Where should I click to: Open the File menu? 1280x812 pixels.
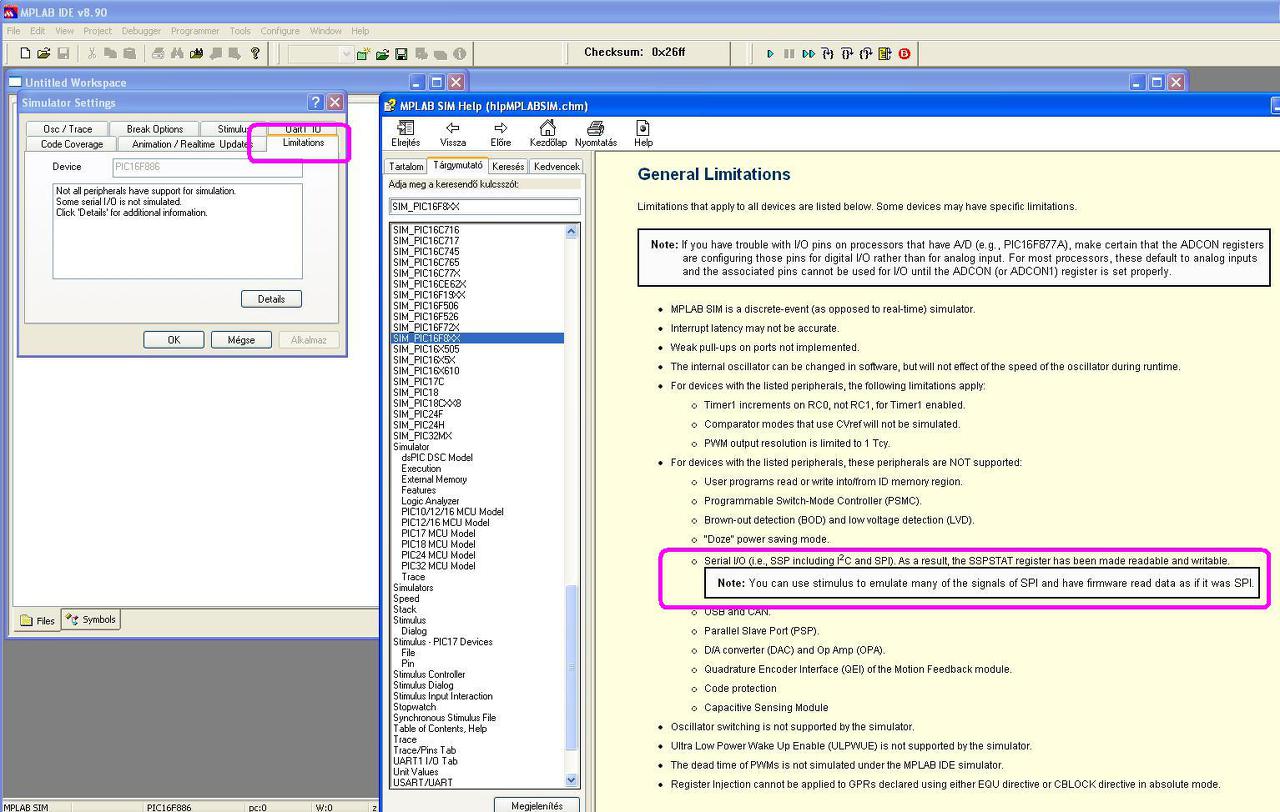pos(13,31)
